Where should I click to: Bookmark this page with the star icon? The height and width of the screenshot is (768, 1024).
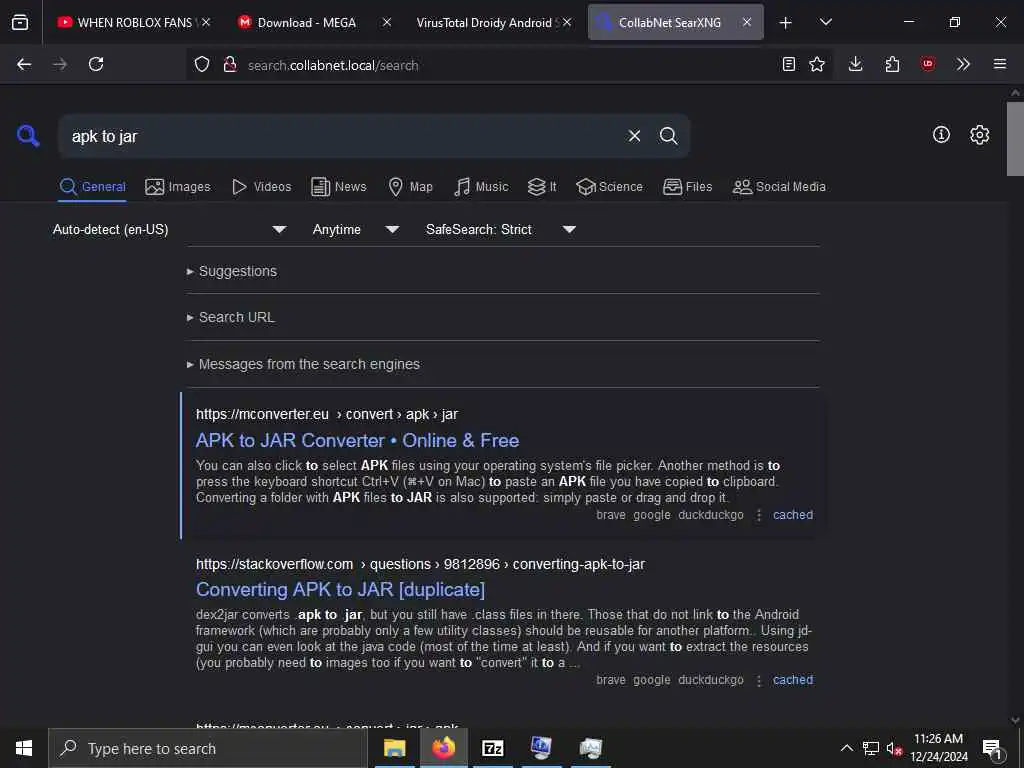coord(817,64)
